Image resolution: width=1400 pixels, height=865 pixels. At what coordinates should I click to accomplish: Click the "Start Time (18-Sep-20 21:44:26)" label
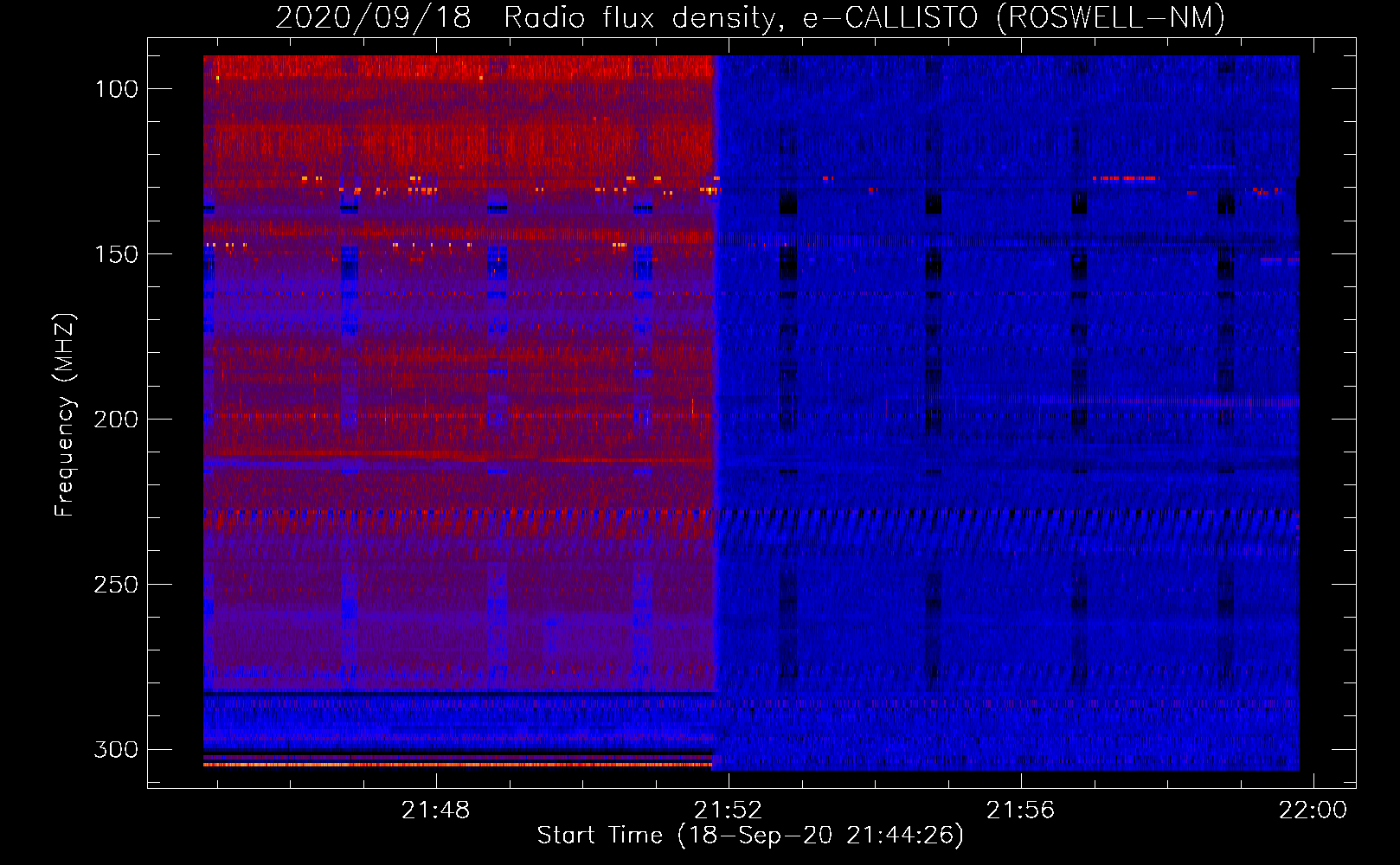point(750,836)
